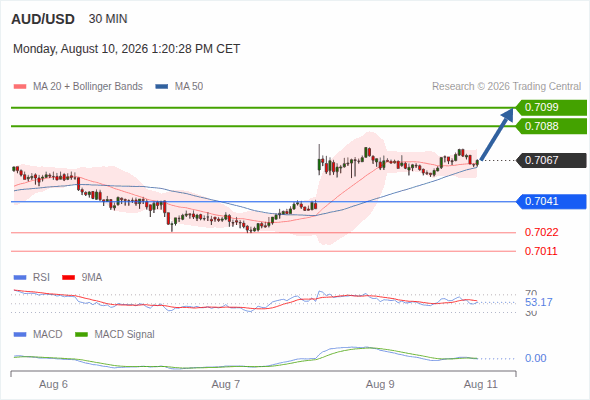Click the blue upward forecast arrow
590x400 pixels.
pos(497,134)
